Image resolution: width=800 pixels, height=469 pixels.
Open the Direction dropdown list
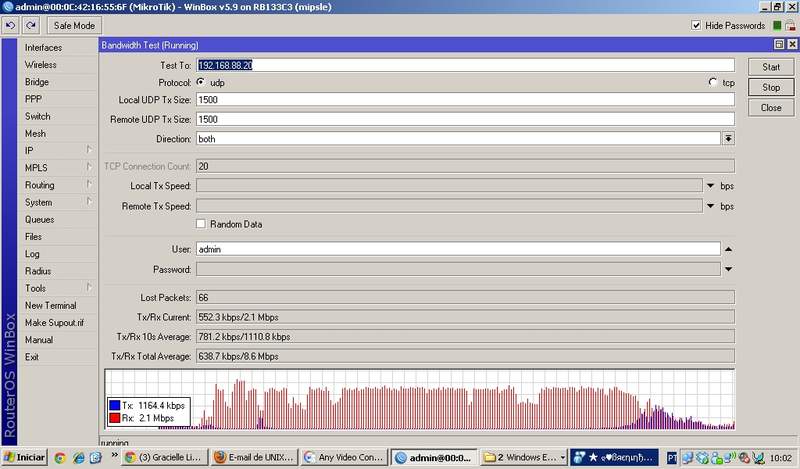[728, 139]
